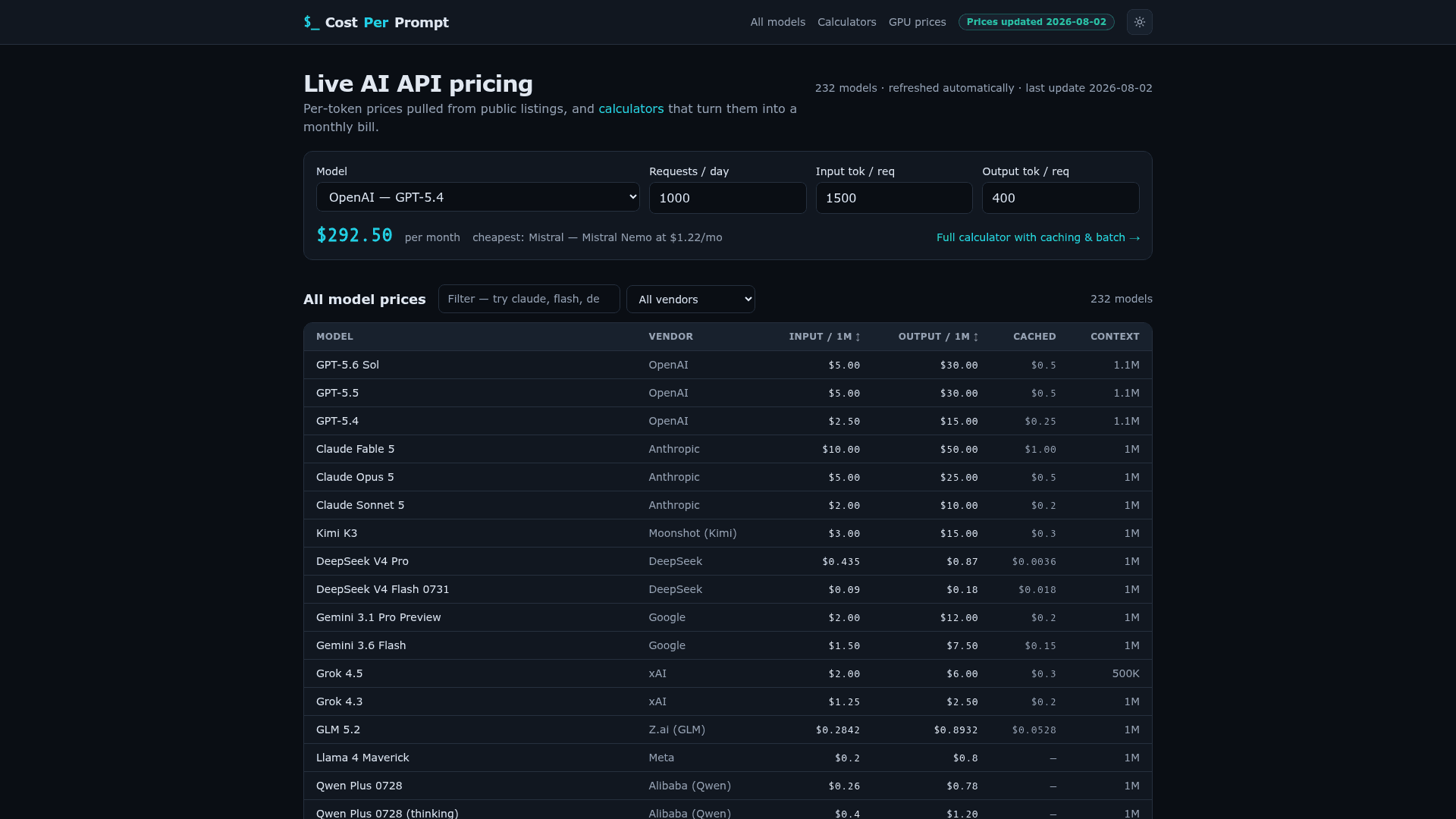This screenshot has width=1456, height=819.
Task: Focus the Output tok / req field
Action: 1061,198
